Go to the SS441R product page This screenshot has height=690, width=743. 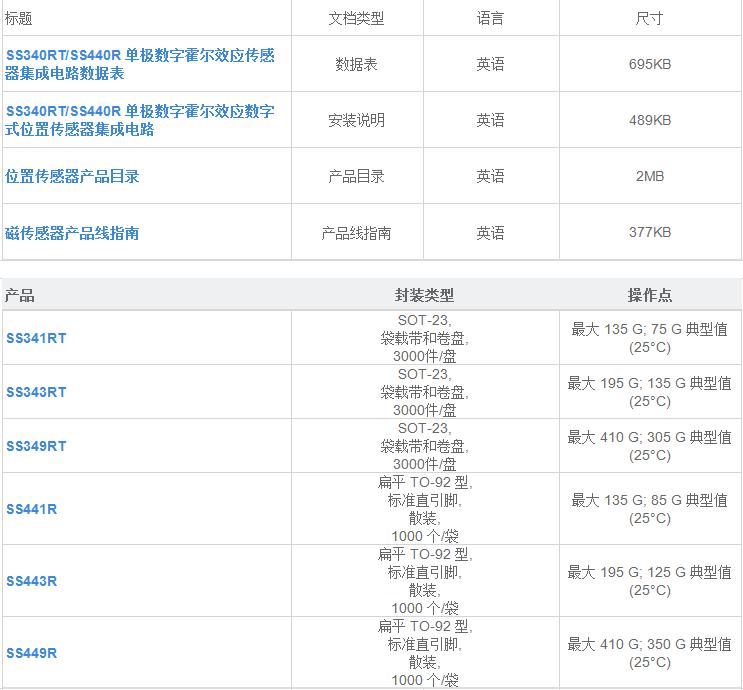(x=31, y=509)
